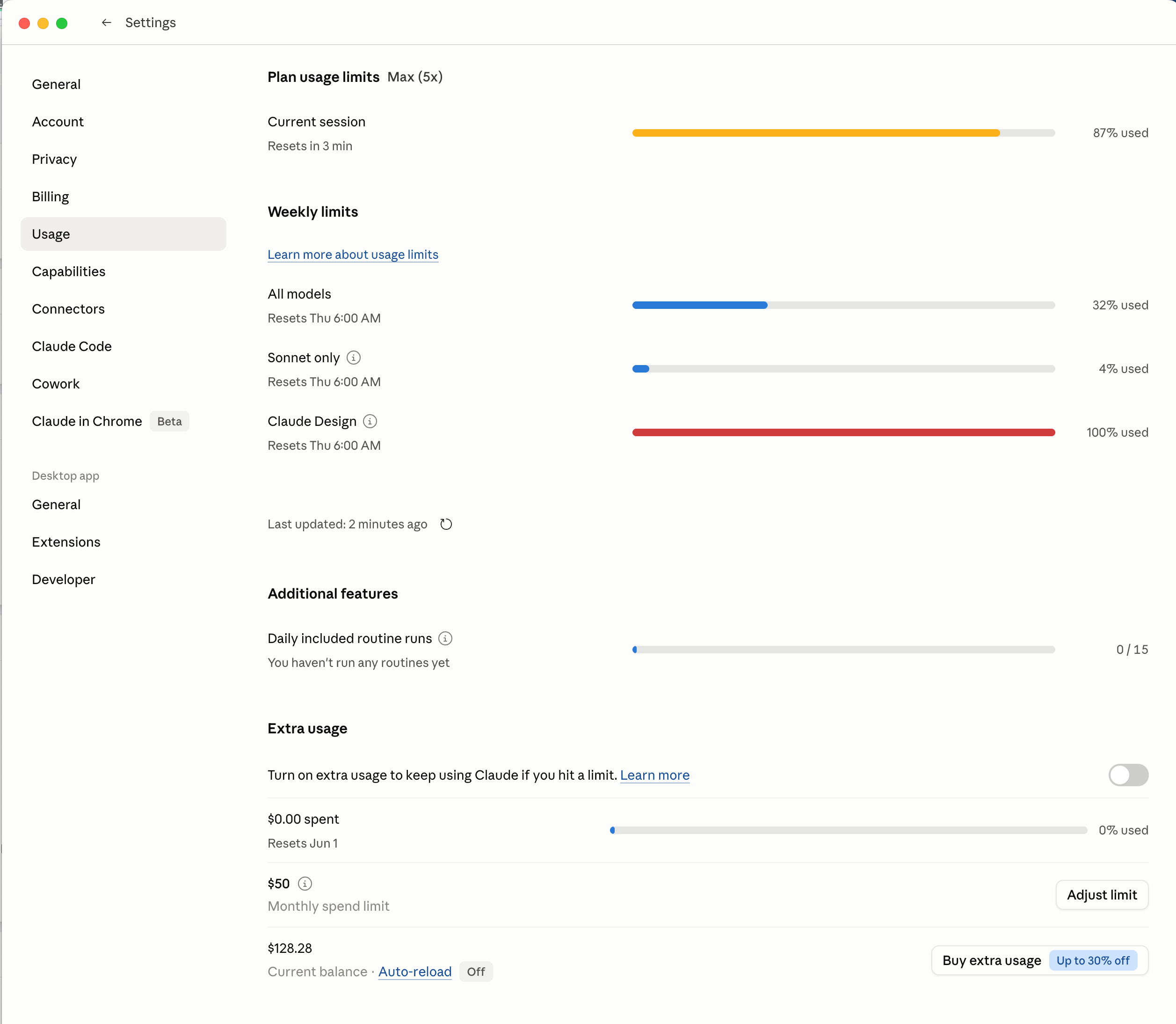The height and width of the screenshot is (1024, 1176).
Task: Refresh the last updated usage data
Action: pyautogui.click(x=446, y=524)
